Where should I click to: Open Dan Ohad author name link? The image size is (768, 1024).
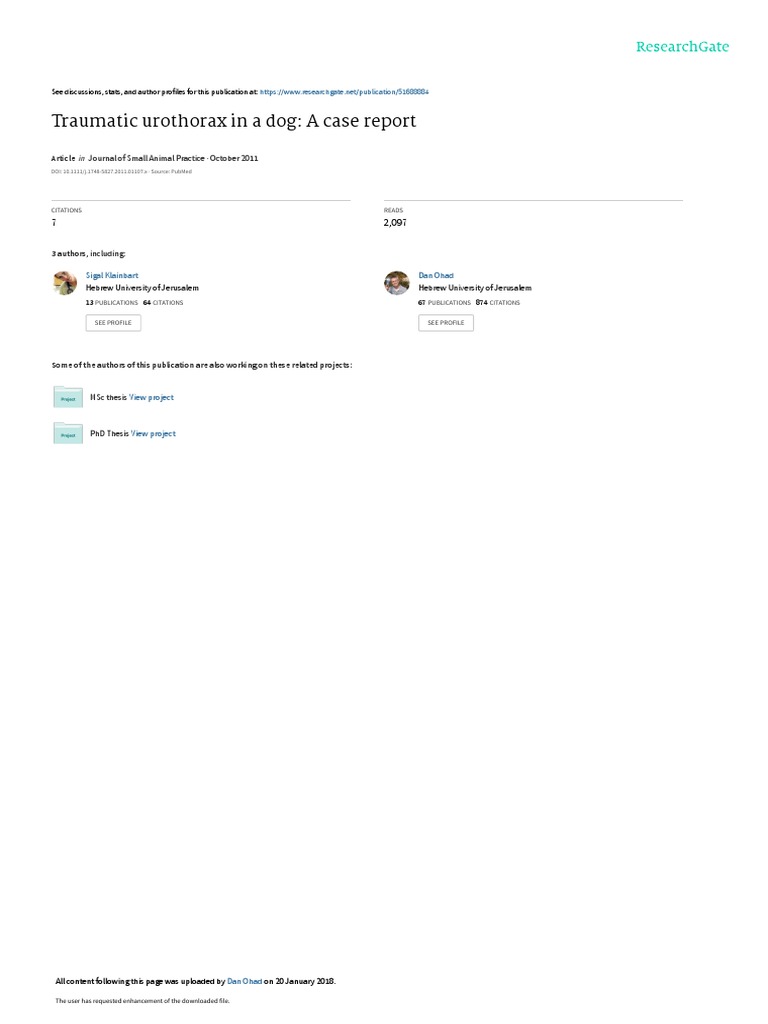(x=436, y=276)
